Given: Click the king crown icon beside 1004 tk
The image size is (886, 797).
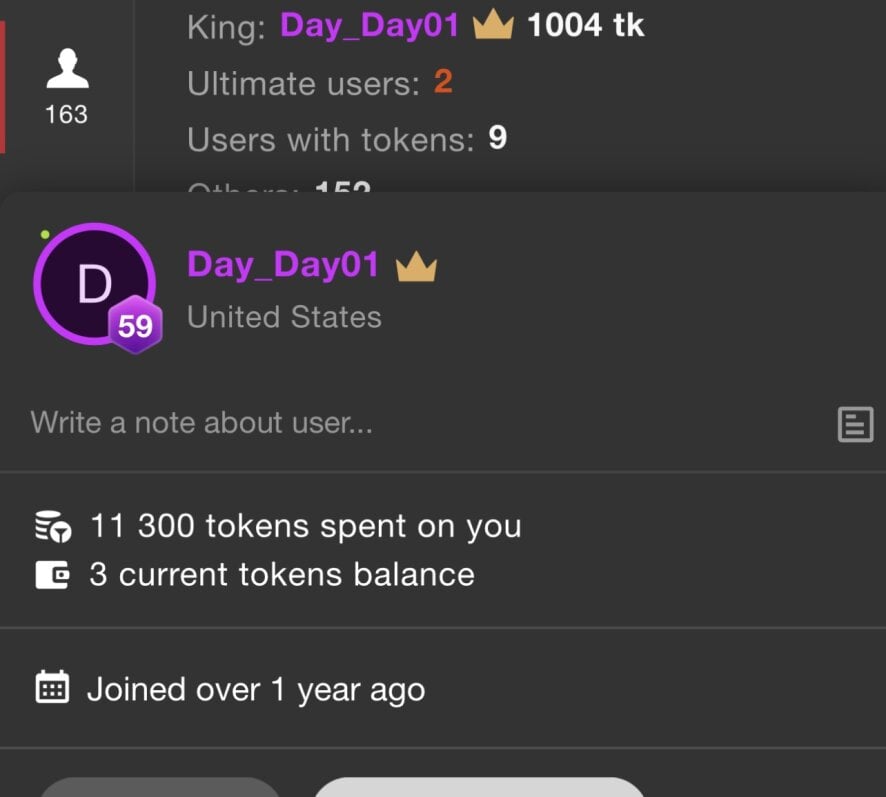Looking at the screenshot, I should pyautogui.click(x=493, y=24).
